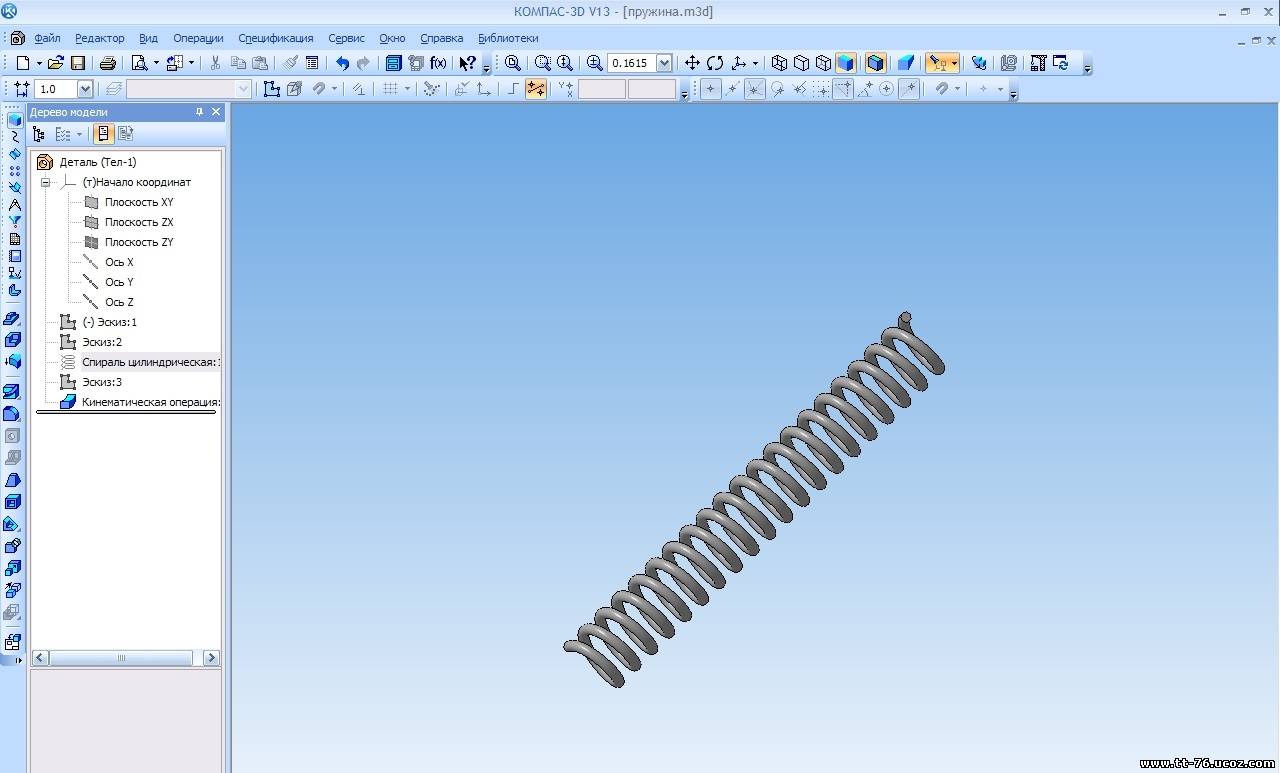The width and height of the screenshot is (1280, 773).
Task: Switch to wireframe display mode
Action: click(x=780, y=63)
